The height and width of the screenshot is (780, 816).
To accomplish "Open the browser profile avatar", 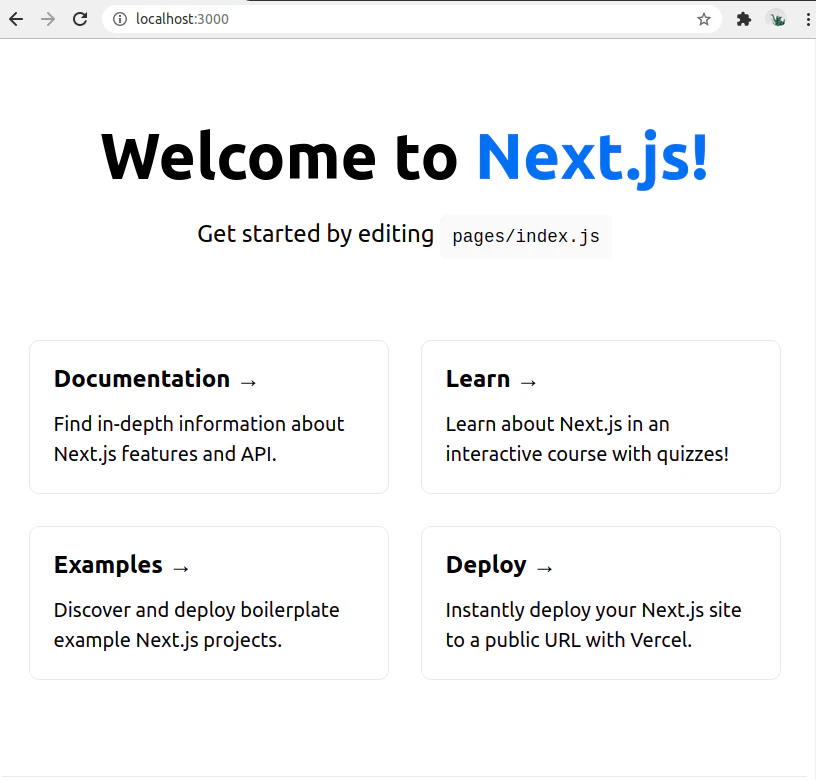I will (x=776, y=19).
